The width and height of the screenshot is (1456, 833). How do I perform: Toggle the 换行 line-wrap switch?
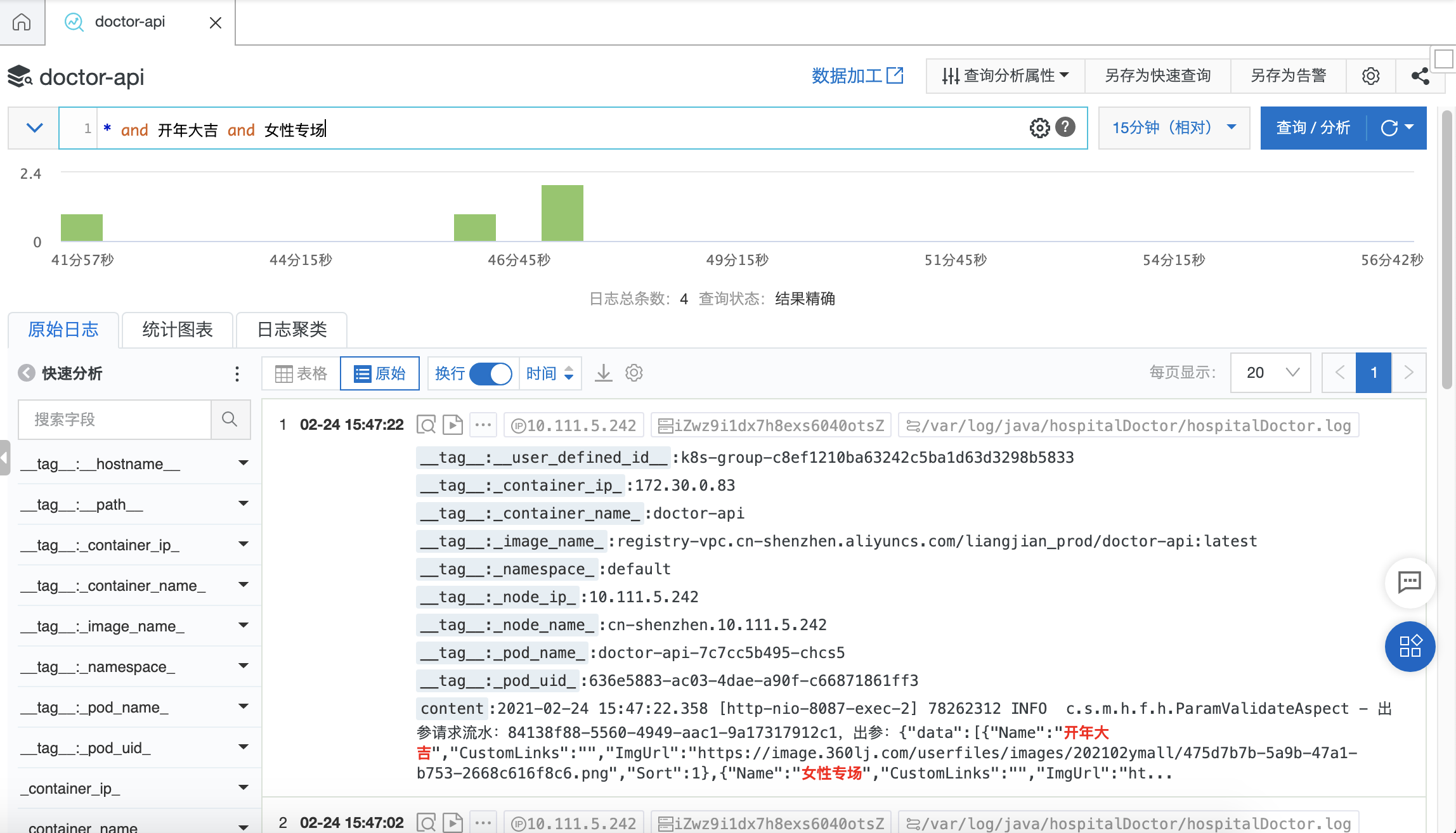(491, 373)
